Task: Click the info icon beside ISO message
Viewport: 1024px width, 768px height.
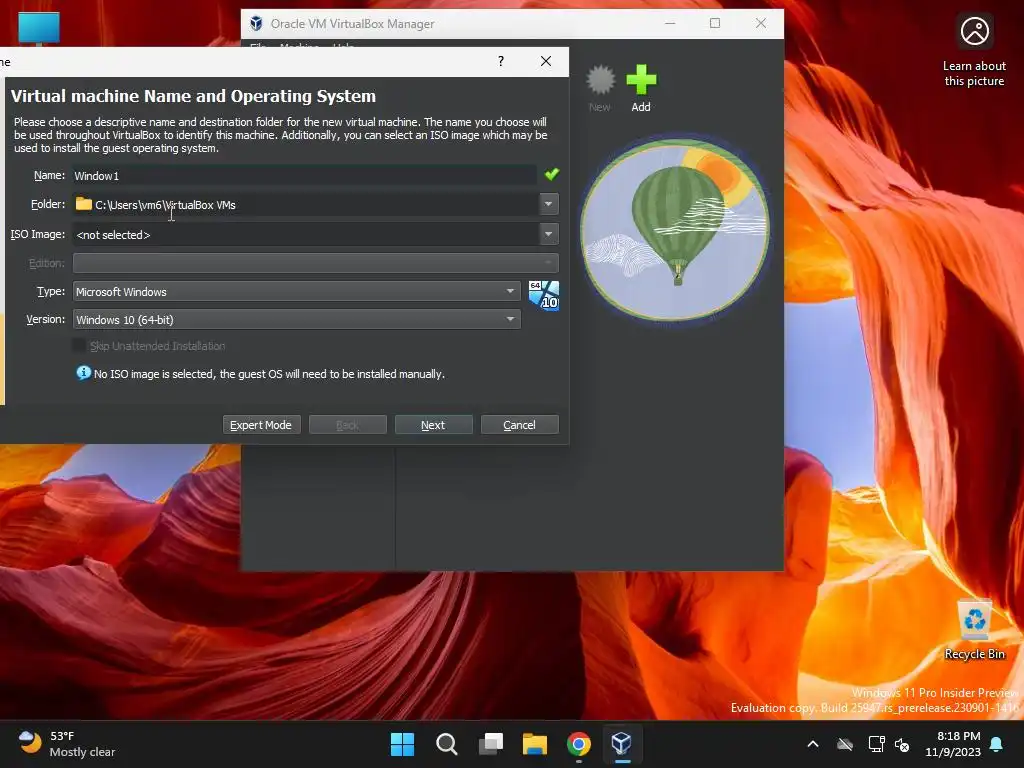Action: (x=84, y=373)
